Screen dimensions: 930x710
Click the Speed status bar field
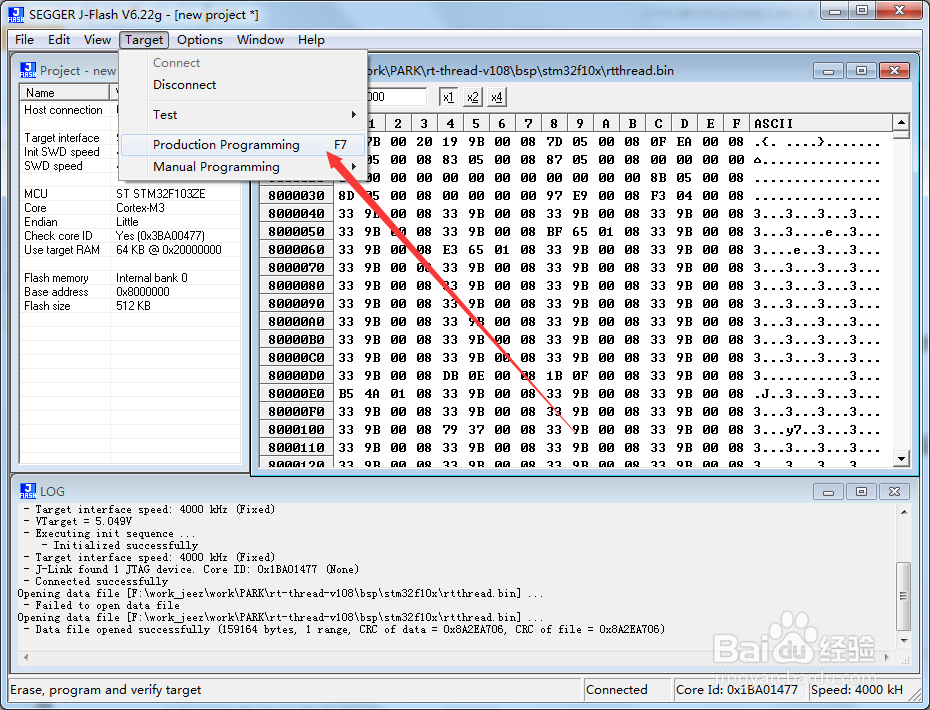[x=858, y=690]
